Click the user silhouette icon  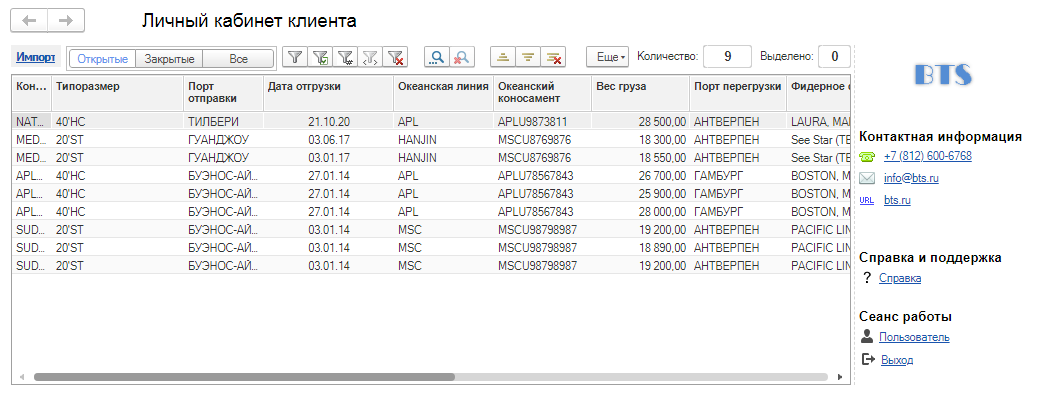867,336
